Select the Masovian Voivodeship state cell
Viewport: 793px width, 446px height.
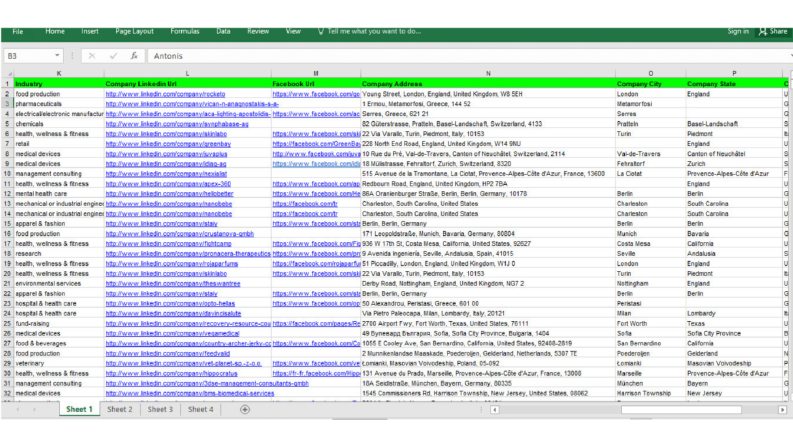pyautogui.click(x=734, y=364)
